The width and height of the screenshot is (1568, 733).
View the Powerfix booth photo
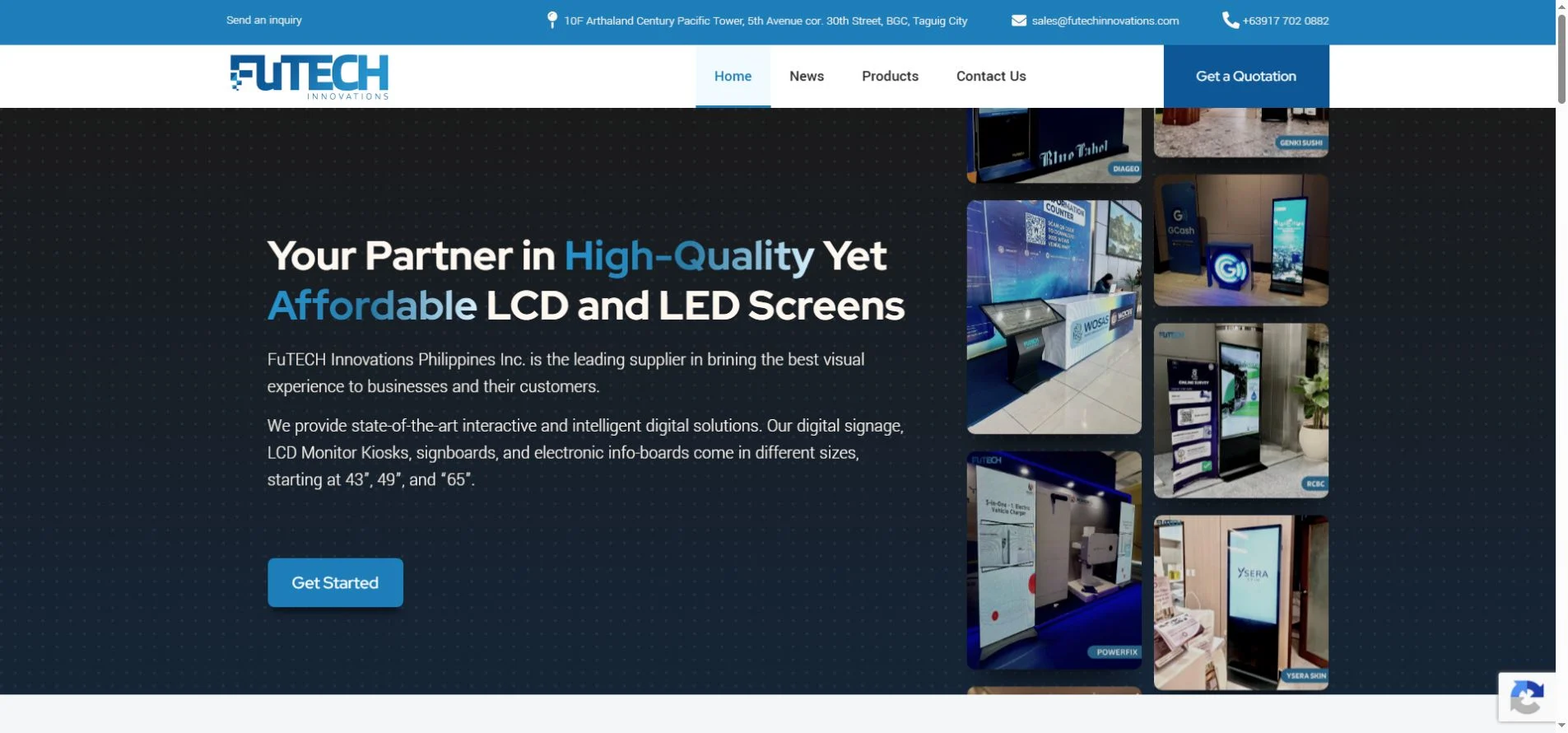1054,560
